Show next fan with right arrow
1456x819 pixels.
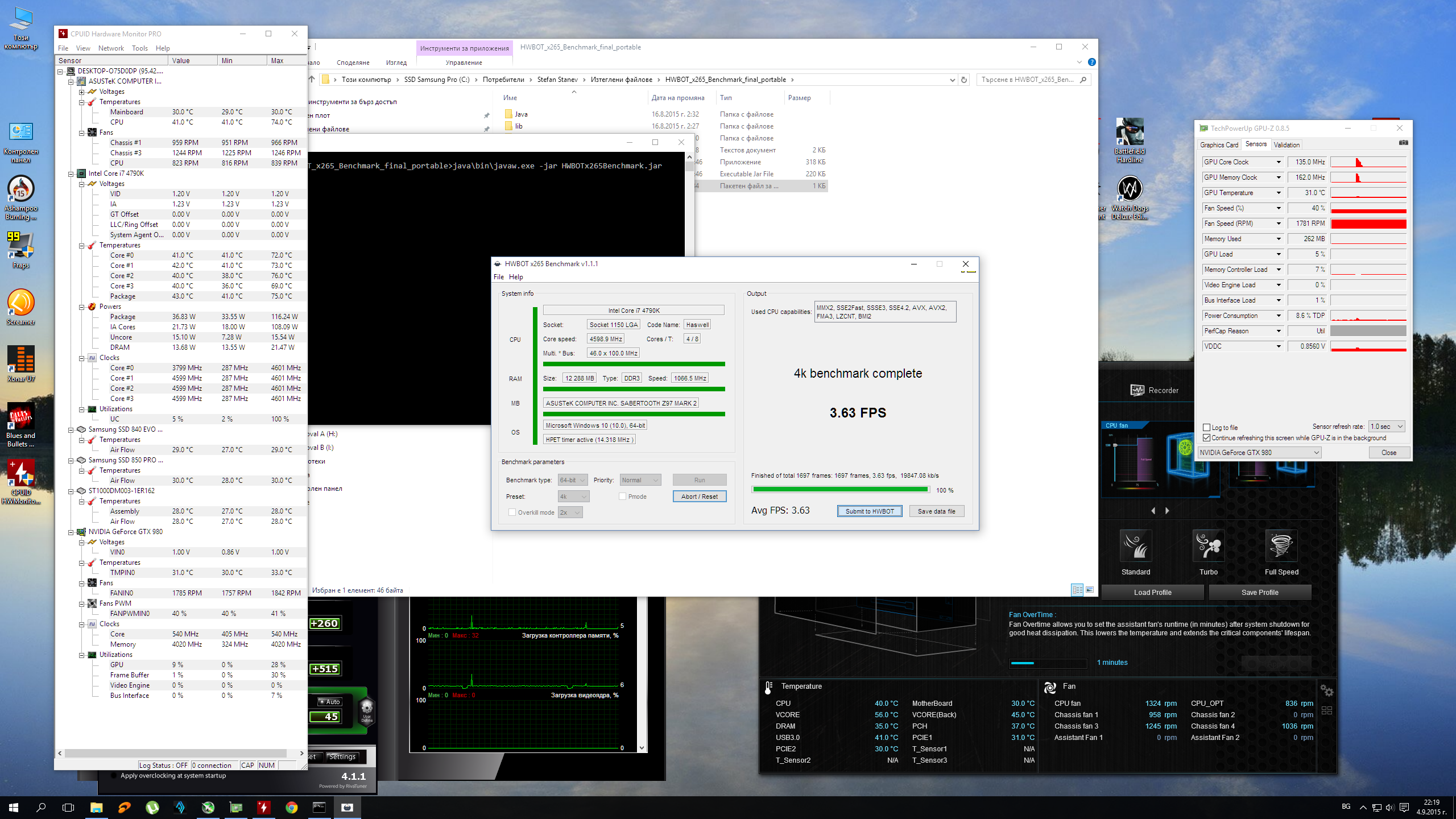(x=1167, y=511)
